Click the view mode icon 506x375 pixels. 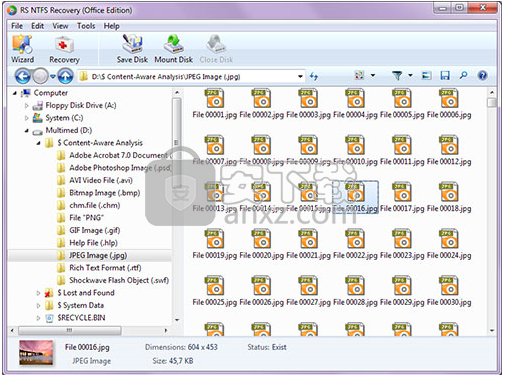pos(359,76)
